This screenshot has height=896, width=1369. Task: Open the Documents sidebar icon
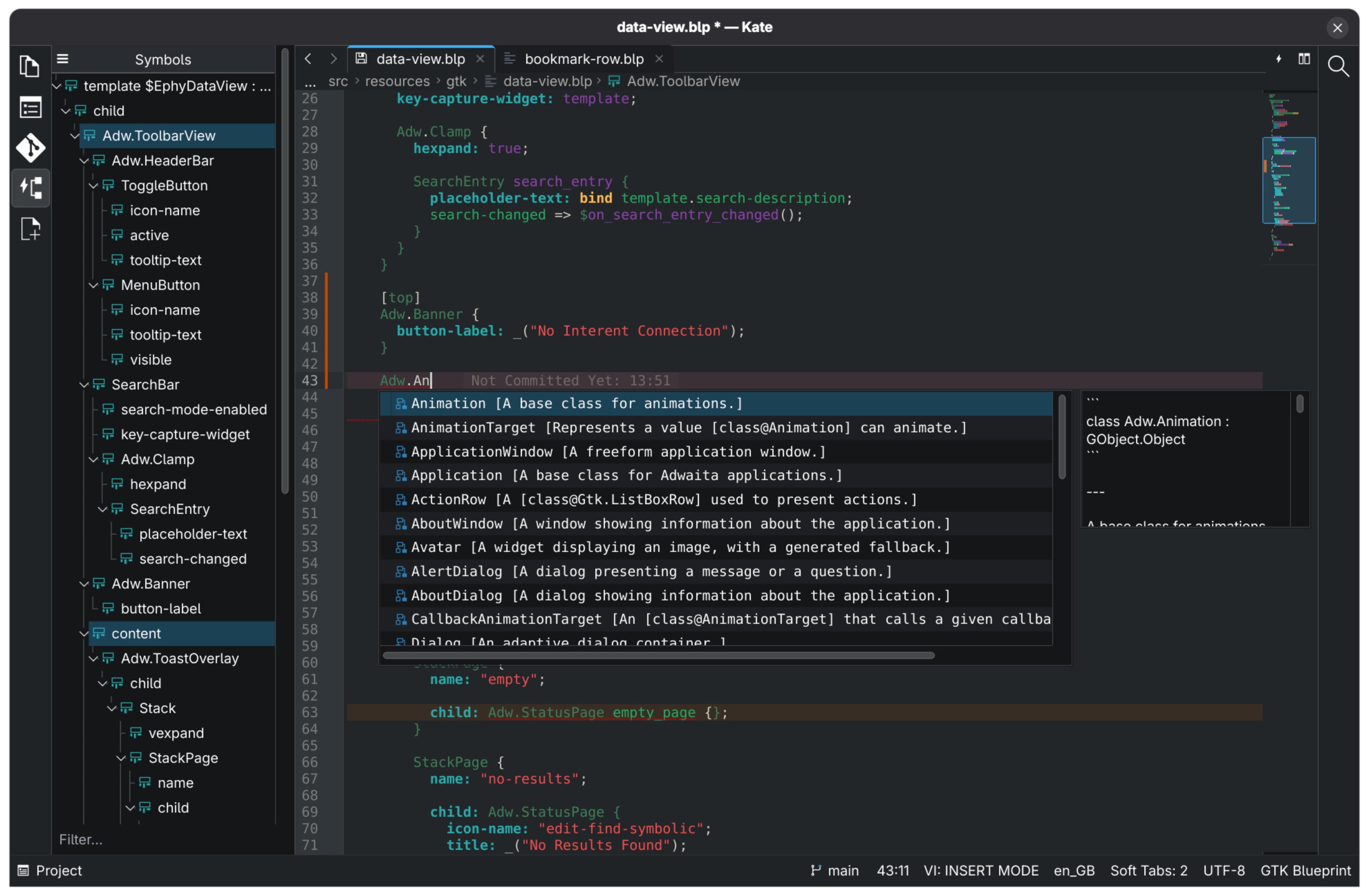tap(30, 66)
